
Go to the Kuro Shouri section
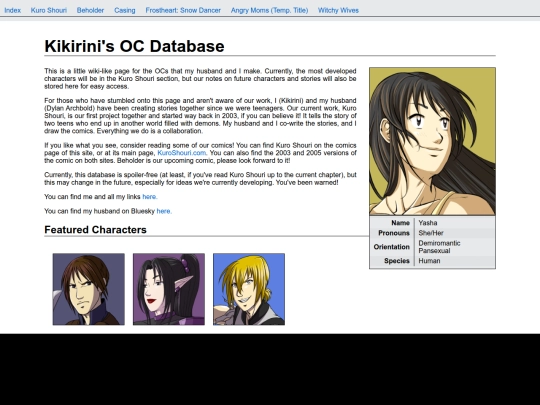49,10
